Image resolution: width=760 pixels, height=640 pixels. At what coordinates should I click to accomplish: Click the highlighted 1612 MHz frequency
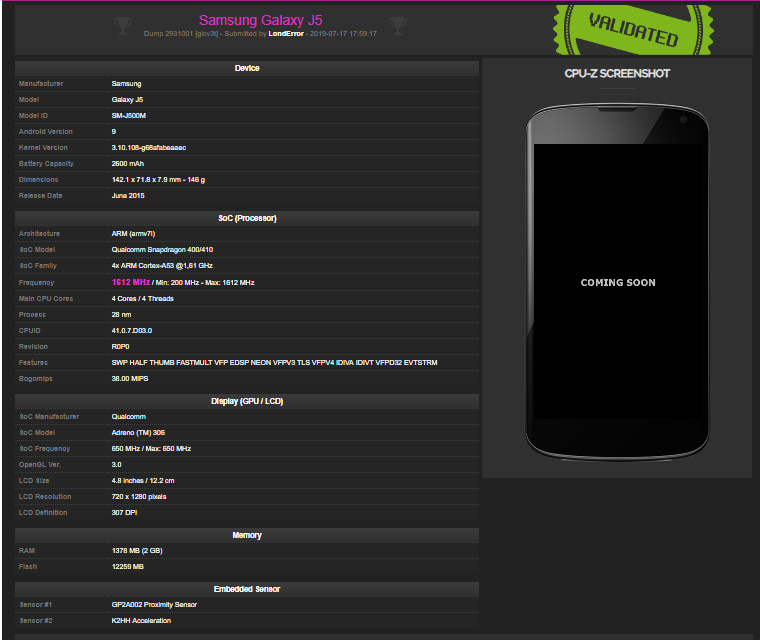click(131, 282)
